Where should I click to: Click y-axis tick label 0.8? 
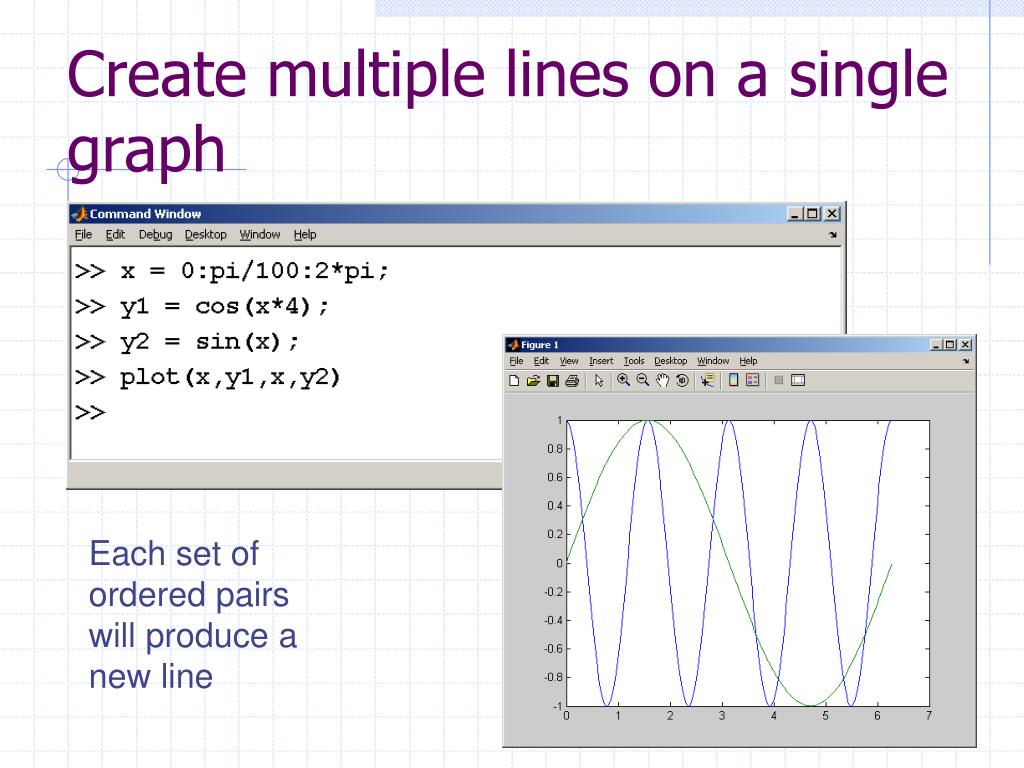pos(554,449)
